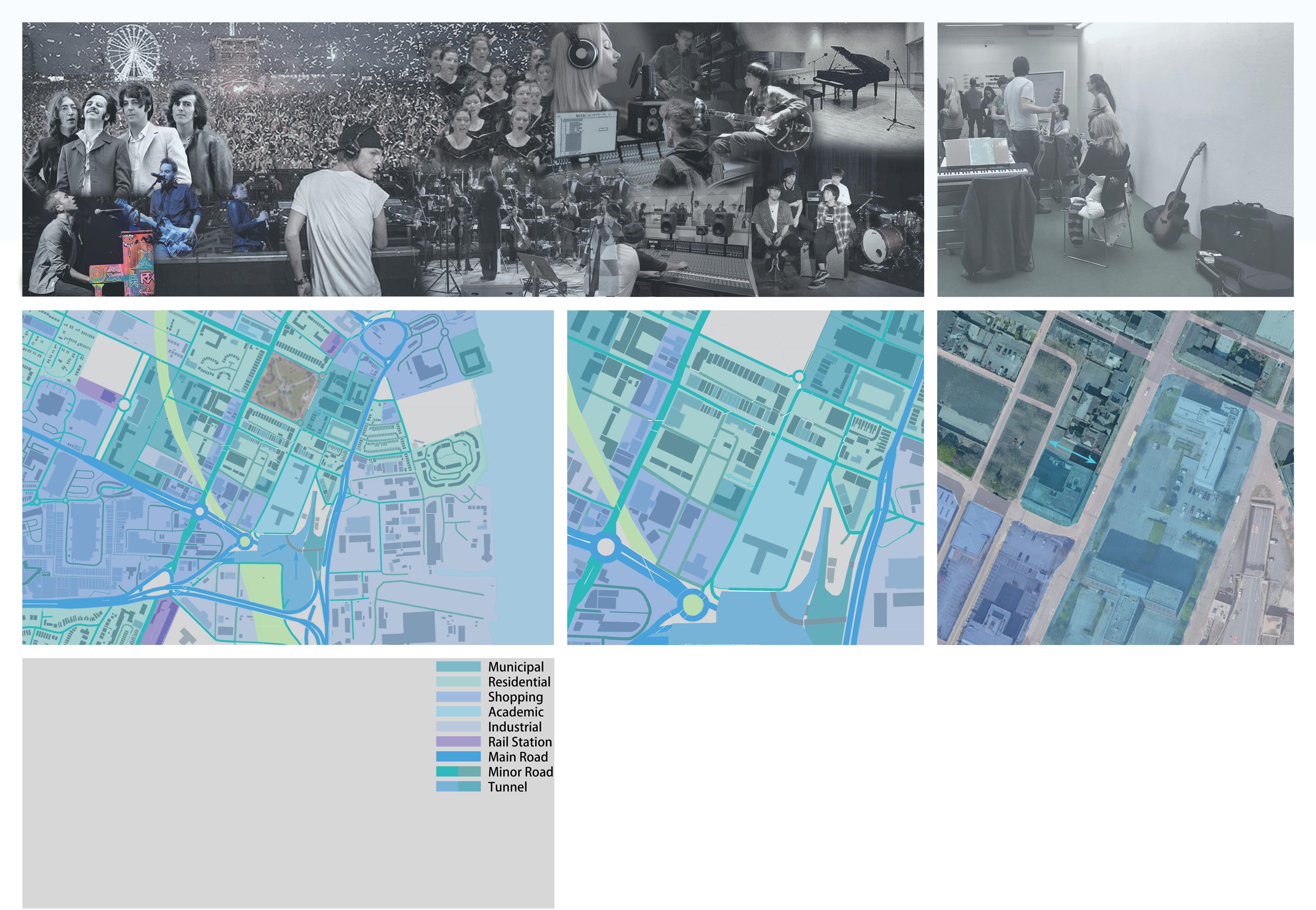The width and height of the screenshot is (1316, 910).
Task: Click the empty gray panel beside legend
Action: [x=228, y=781]
